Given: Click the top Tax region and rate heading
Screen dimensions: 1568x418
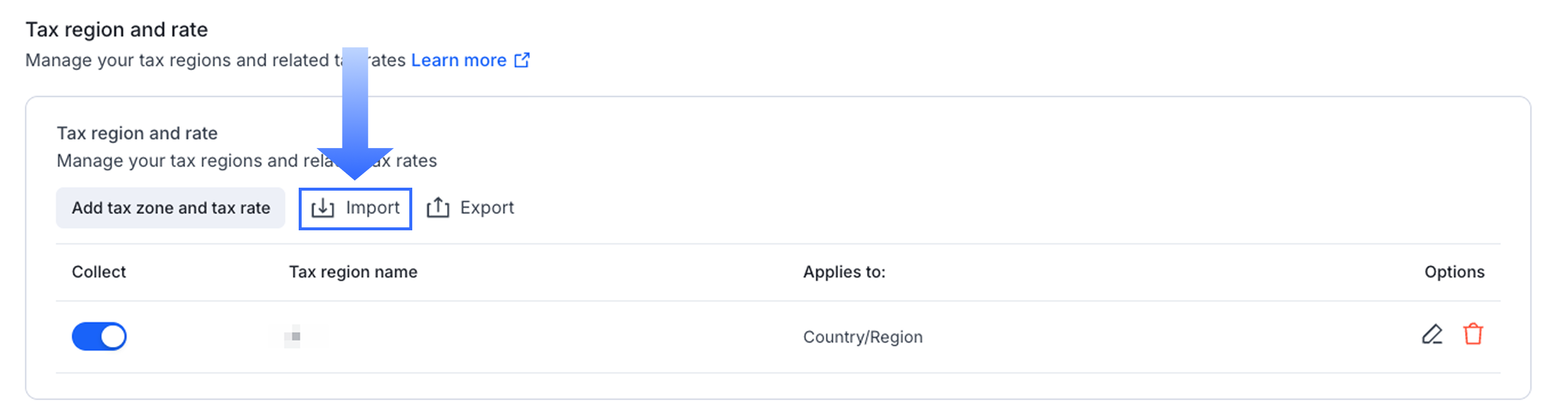Looking at the screenshot, I should (x=117, y=29).
